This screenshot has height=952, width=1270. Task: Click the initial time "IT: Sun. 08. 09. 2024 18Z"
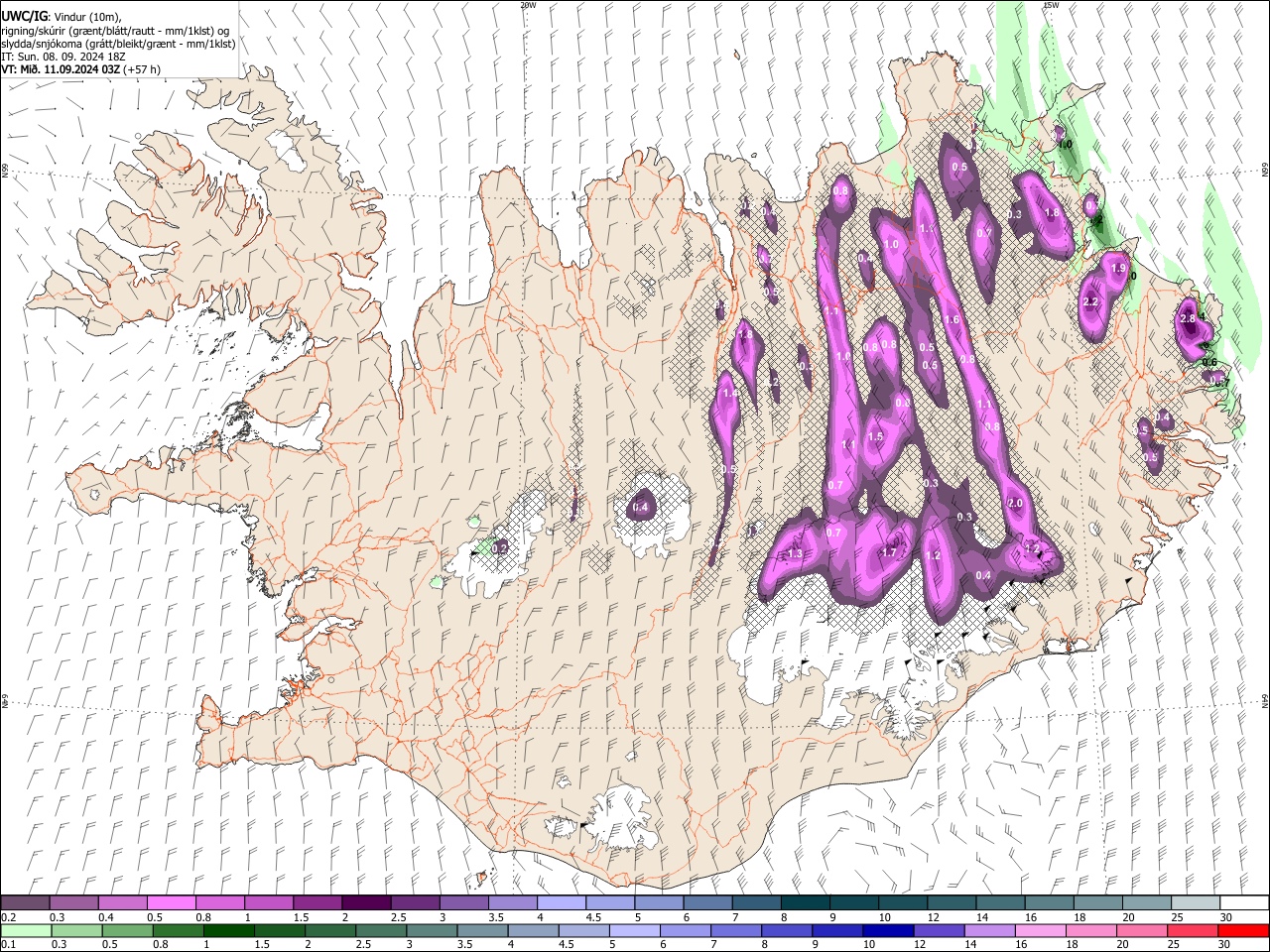[x=63, y=57]
